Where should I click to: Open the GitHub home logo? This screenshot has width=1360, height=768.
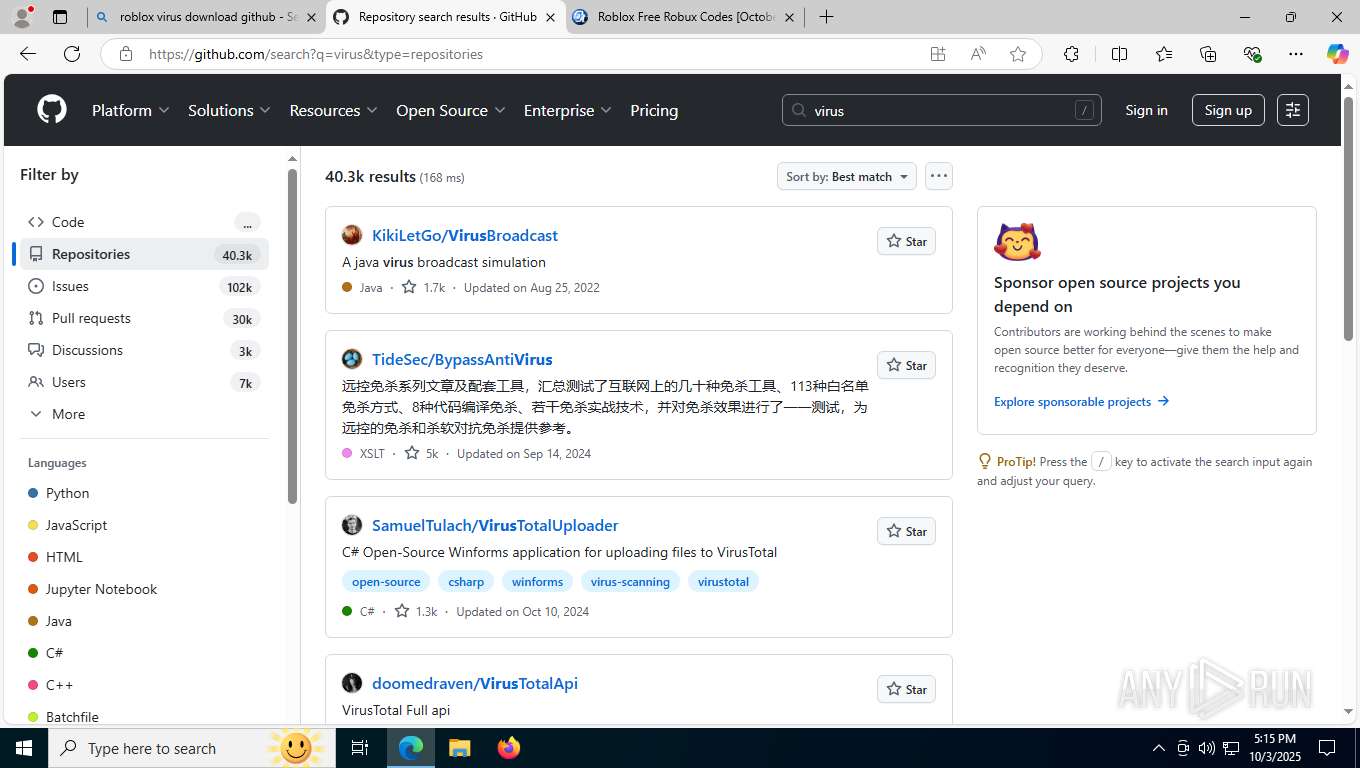click(52, 110)
